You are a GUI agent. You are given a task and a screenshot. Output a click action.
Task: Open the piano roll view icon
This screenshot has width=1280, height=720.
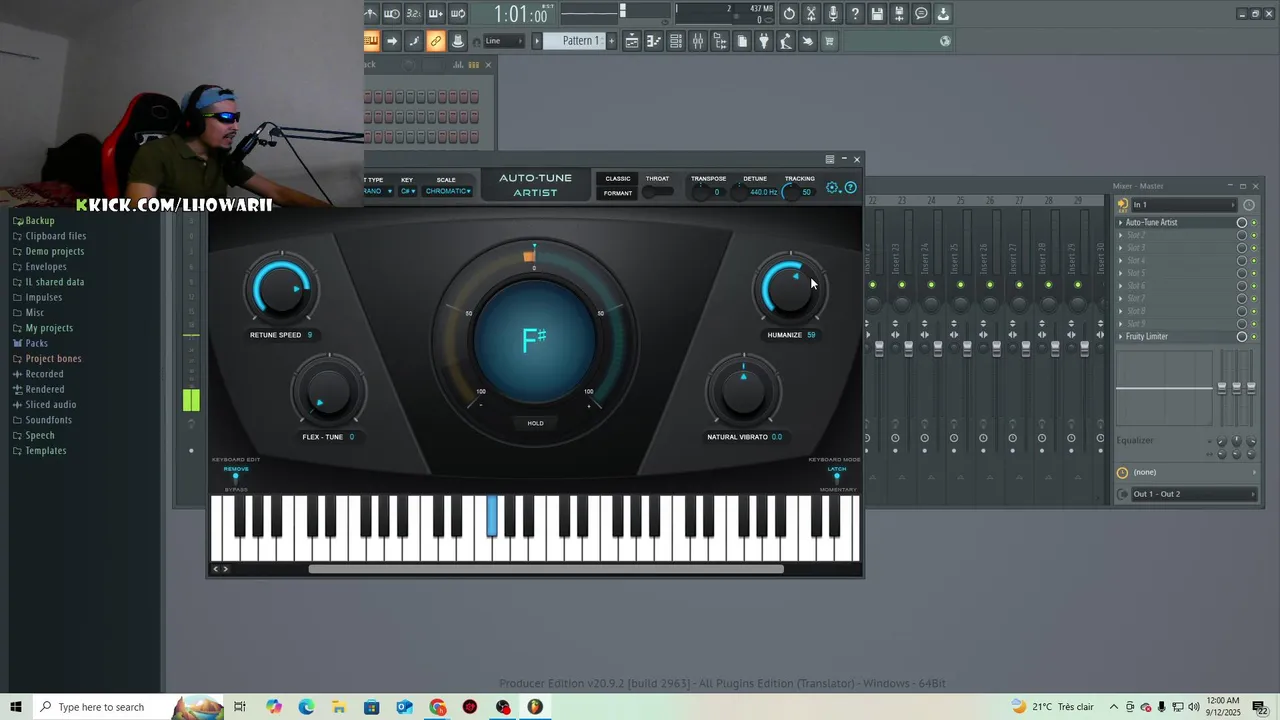coord(654,41)
